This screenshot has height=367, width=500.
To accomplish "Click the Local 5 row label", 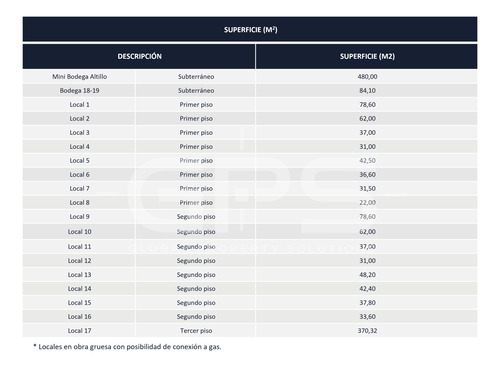I will [x=79, y=161].
